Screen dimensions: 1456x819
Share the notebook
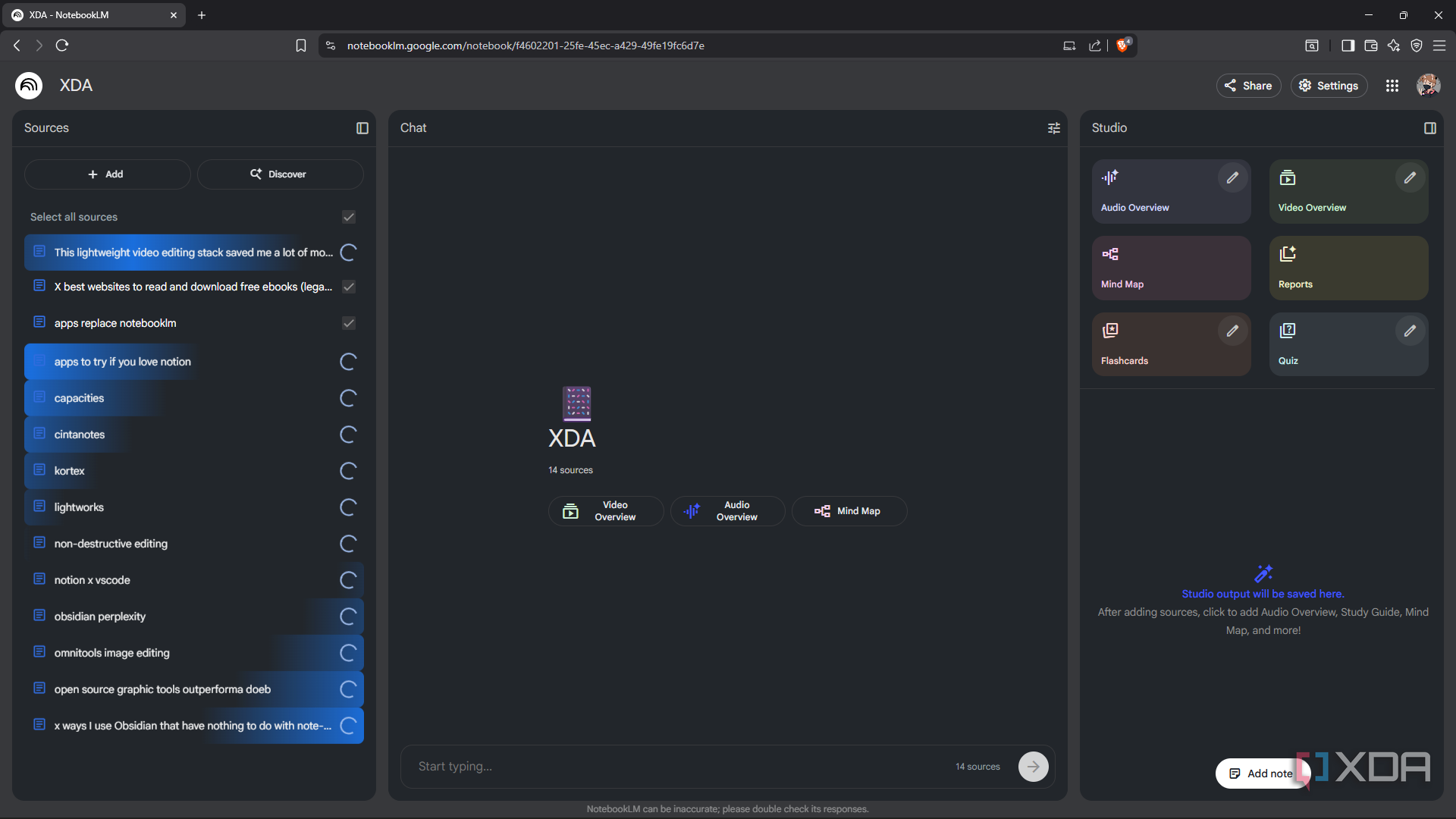click(1248, 86)
